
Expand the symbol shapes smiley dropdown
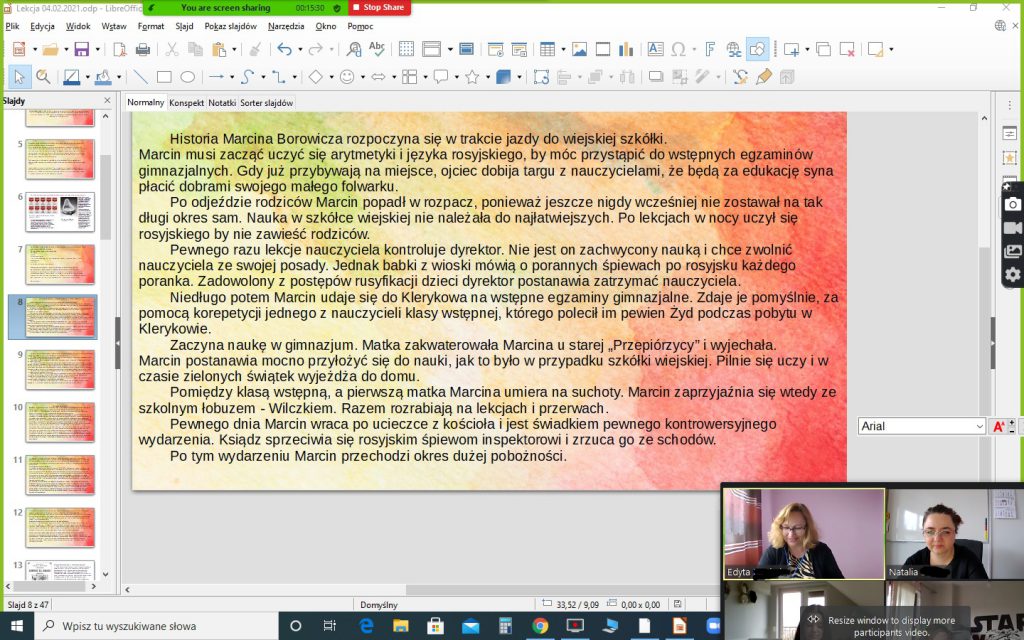pos(362,77)
